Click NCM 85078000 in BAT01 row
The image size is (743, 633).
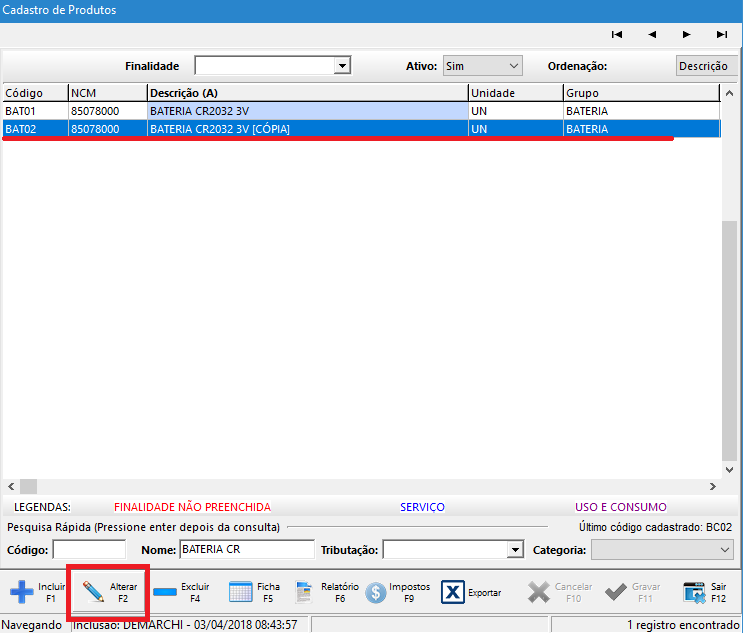pyautogui.click(x=108, y=111)
